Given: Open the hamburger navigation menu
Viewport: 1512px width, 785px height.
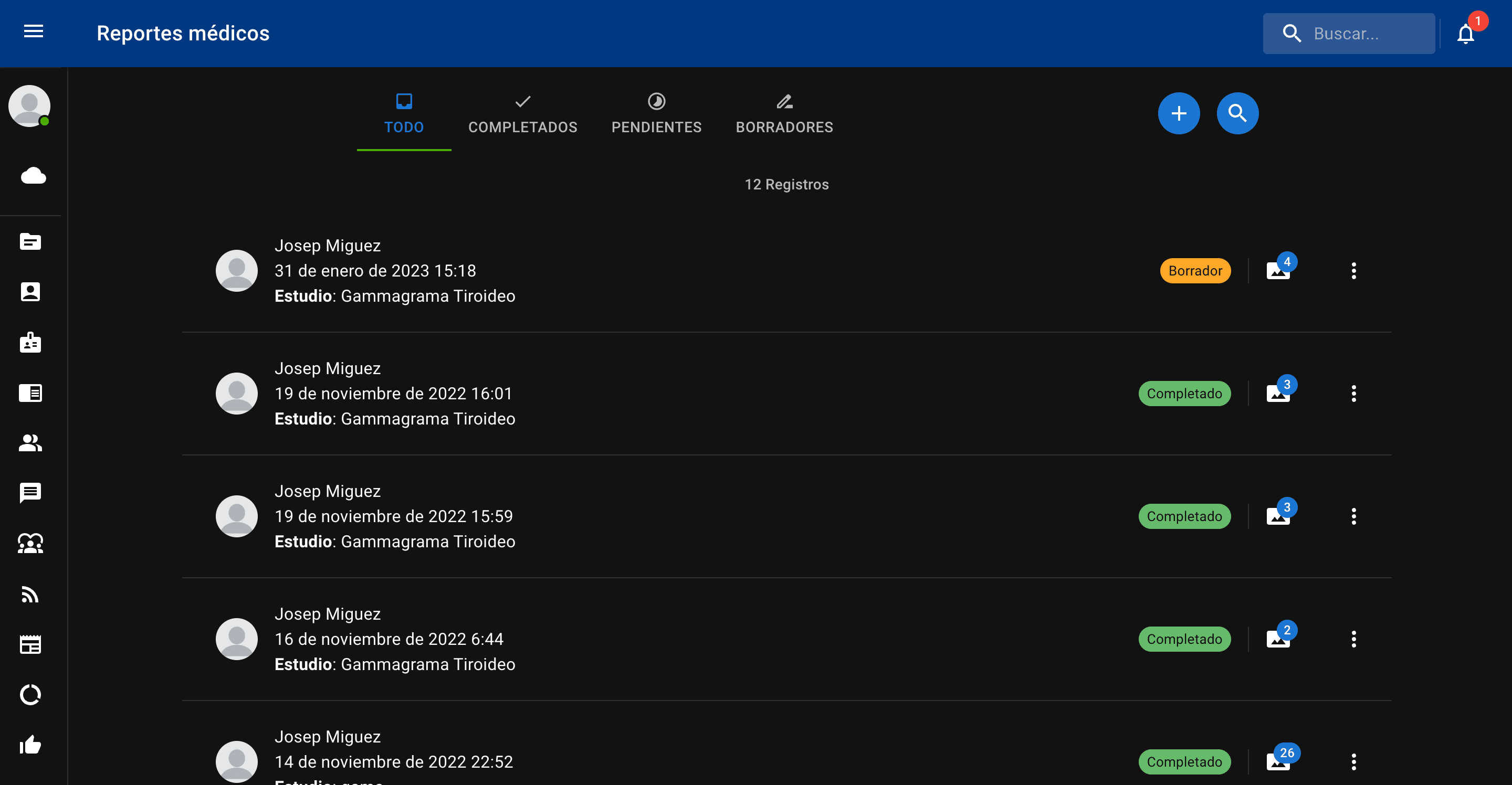Looking at the screenshot, I should pos(33,32).
